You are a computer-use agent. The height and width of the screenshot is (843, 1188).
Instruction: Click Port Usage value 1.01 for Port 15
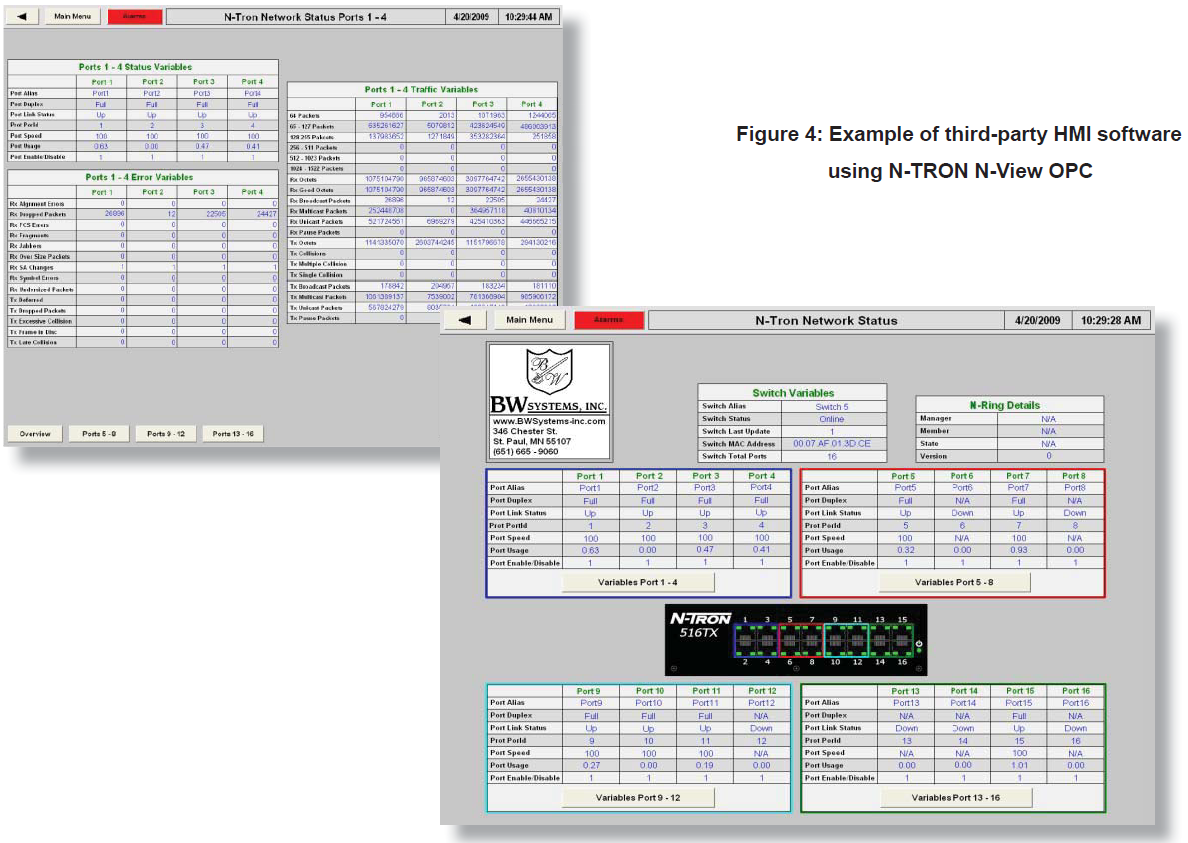pyautogui.click(x=1020, y=766)
